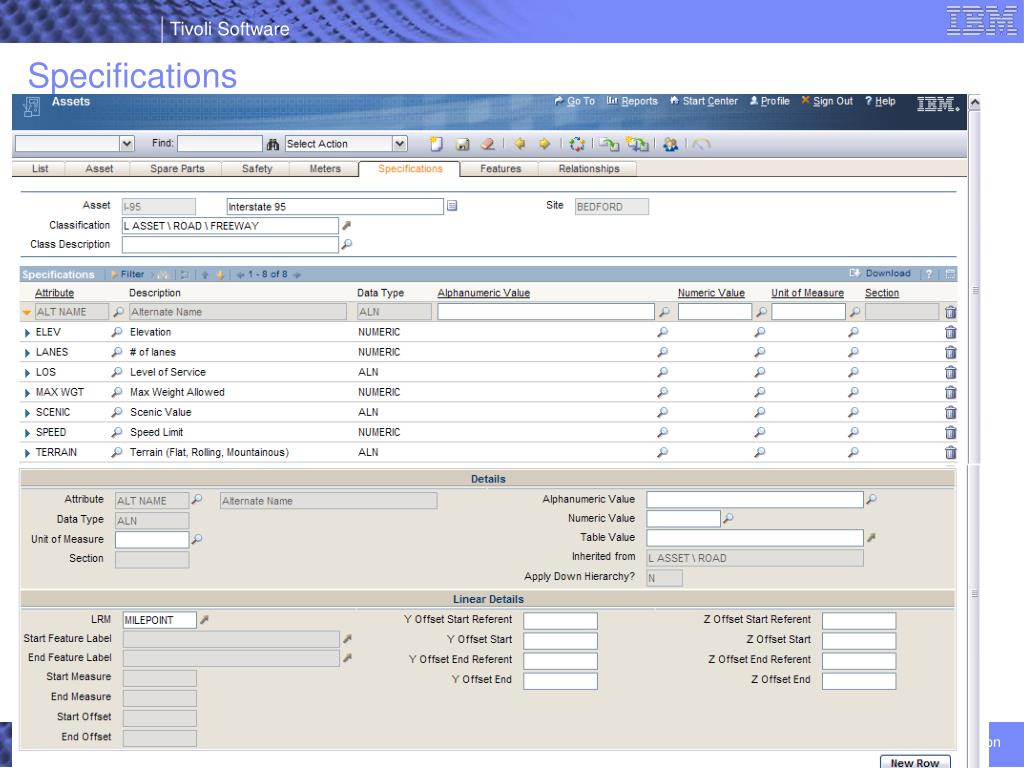The image size is (1024, 768).
Task: Click the Save Asset disk icon
Action: click(x=462, y=144)
